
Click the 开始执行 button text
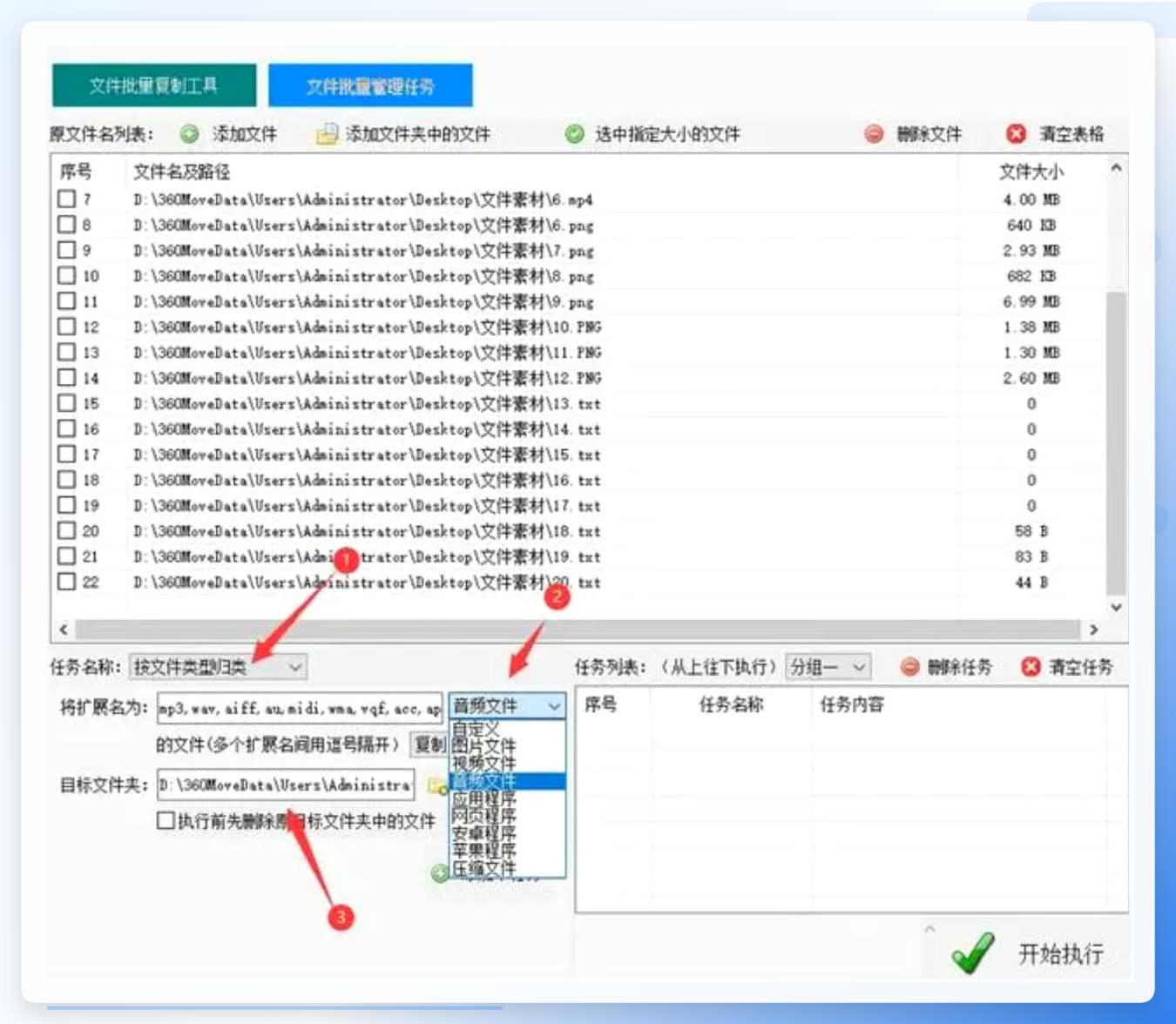click(x=1061, y=953)
